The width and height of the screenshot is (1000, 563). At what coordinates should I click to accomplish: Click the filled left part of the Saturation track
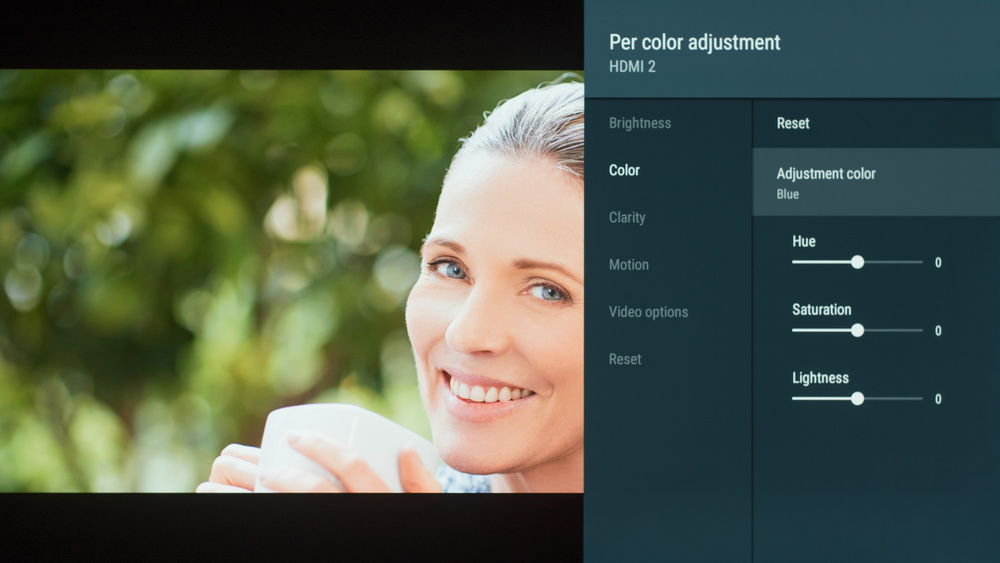(x=821, y=330)
